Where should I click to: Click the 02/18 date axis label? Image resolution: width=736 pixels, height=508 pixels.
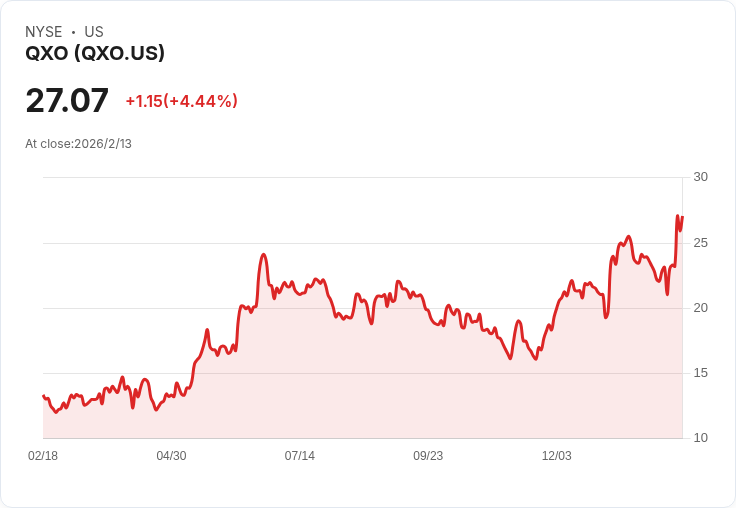(x=43, y=455)
